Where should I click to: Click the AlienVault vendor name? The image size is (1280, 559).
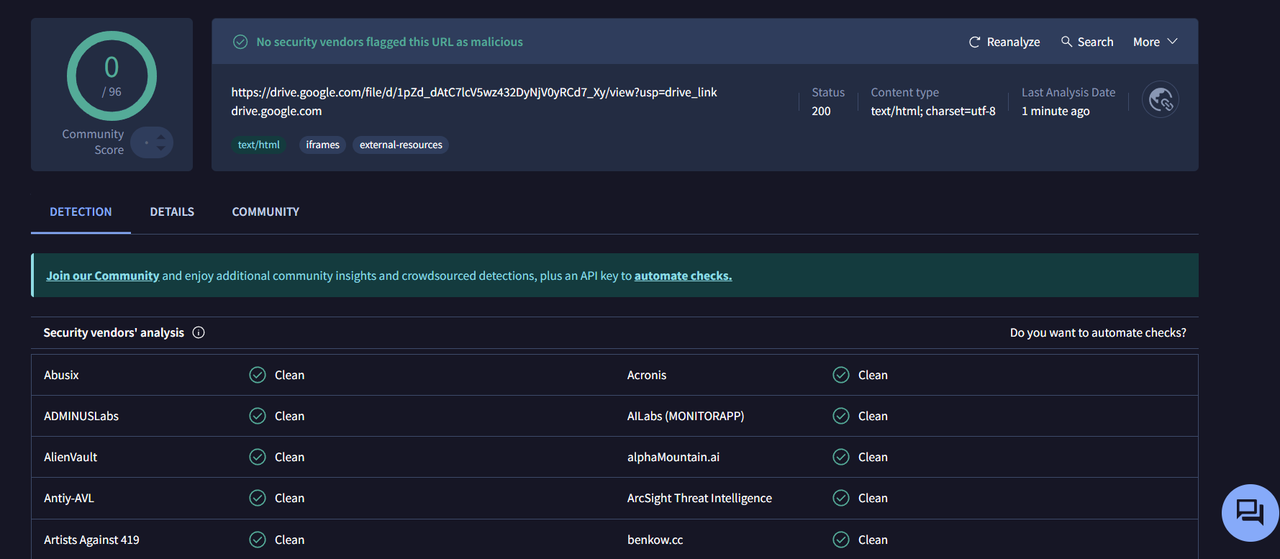[71, 457]
